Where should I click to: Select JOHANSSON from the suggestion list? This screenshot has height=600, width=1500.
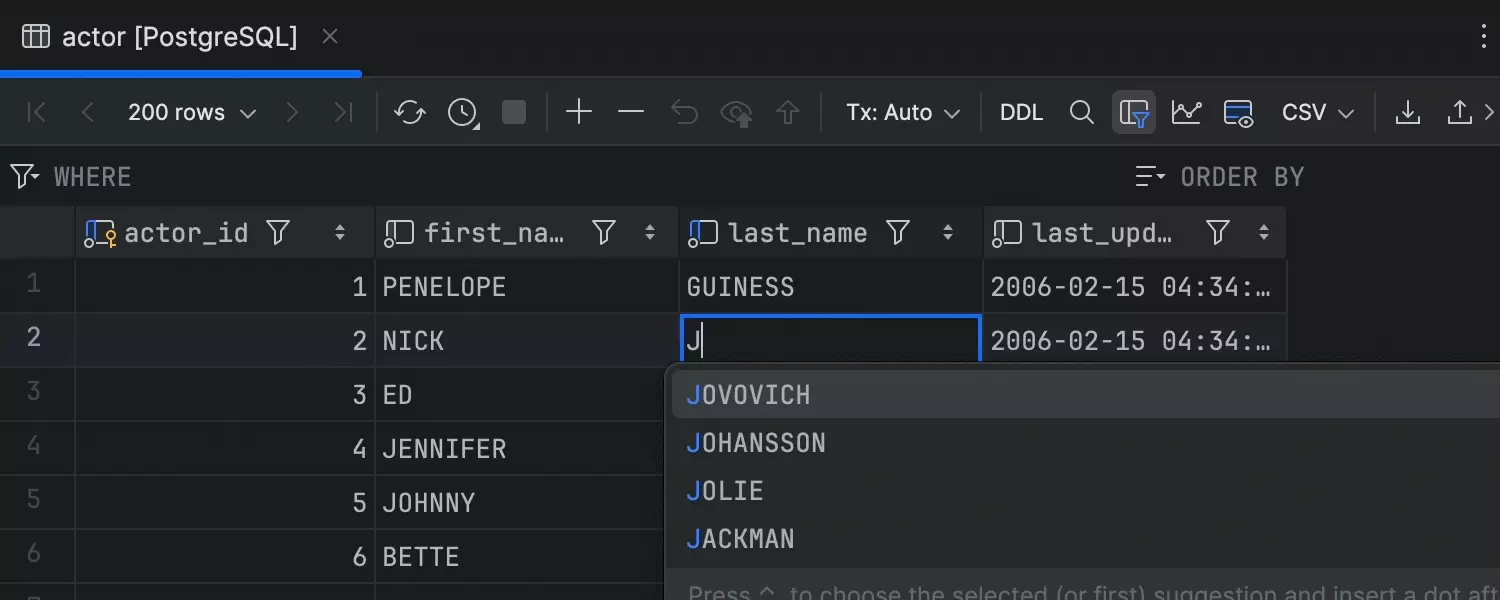coord(756,443)
